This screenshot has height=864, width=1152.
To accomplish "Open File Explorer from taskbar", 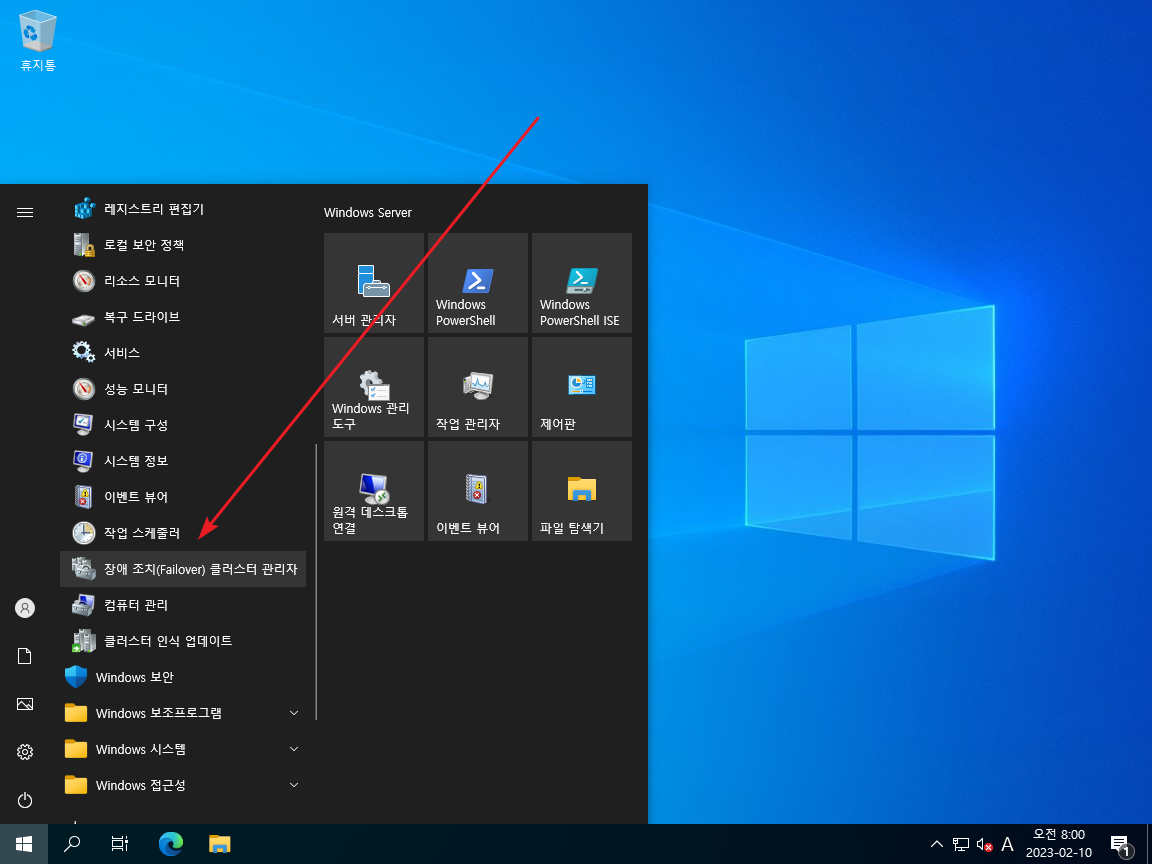I will tap(220, 844).
